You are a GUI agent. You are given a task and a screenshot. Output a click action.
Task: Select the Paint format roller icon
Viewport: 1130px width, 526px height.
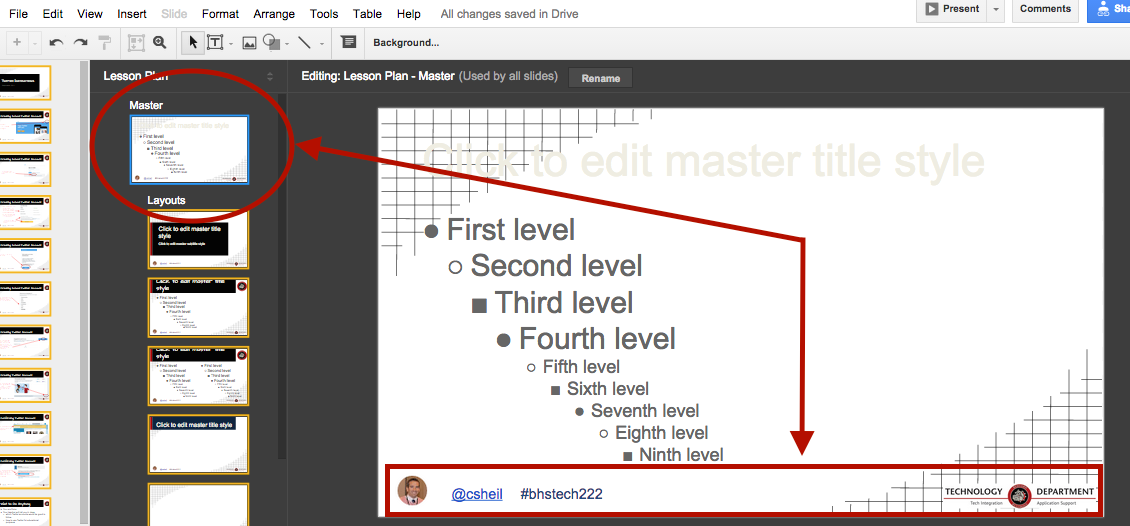pos(105,43)
